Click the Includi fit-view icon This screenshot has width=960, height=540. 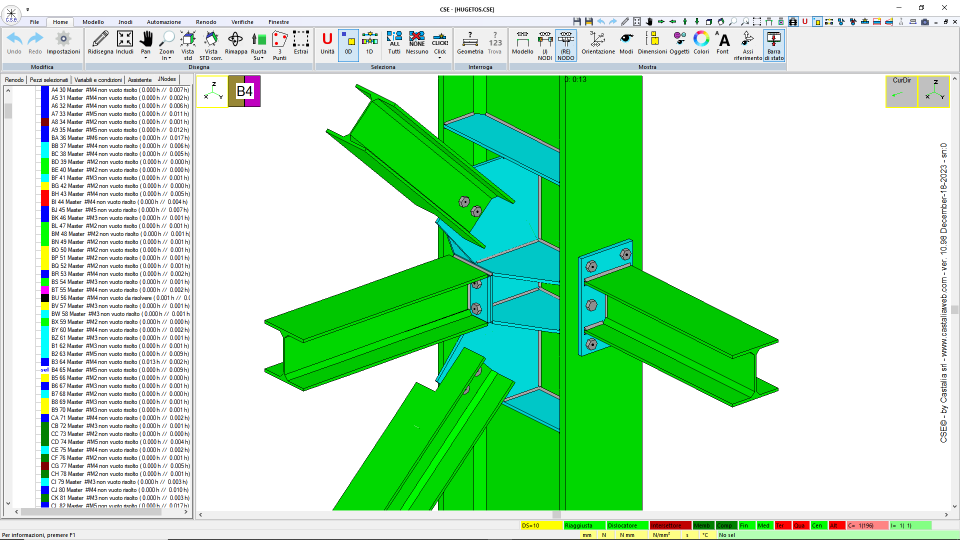pyautogui.click(x=124, y=40)
